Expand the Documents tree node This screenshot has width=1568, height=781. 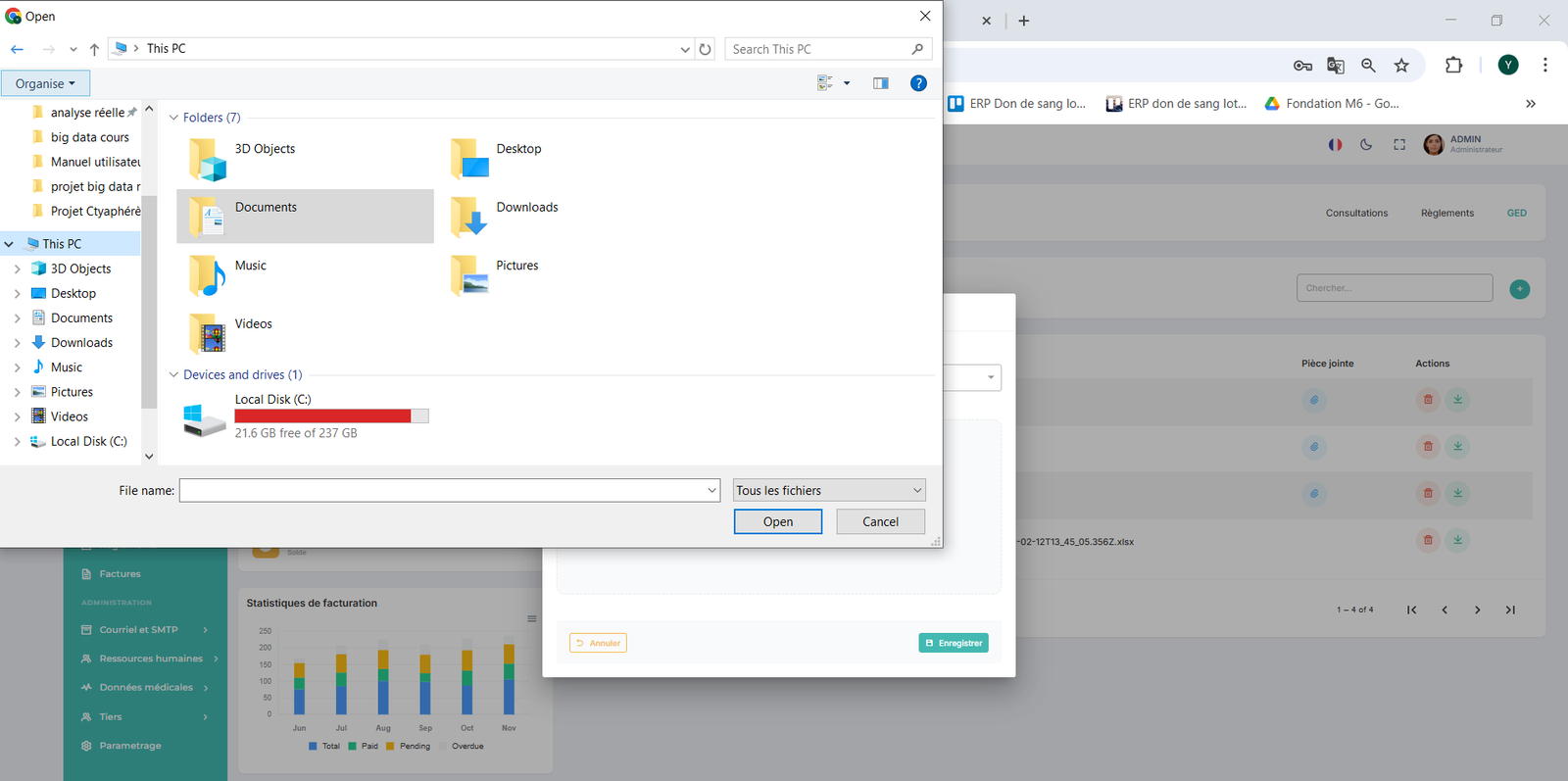coord(17,318)
